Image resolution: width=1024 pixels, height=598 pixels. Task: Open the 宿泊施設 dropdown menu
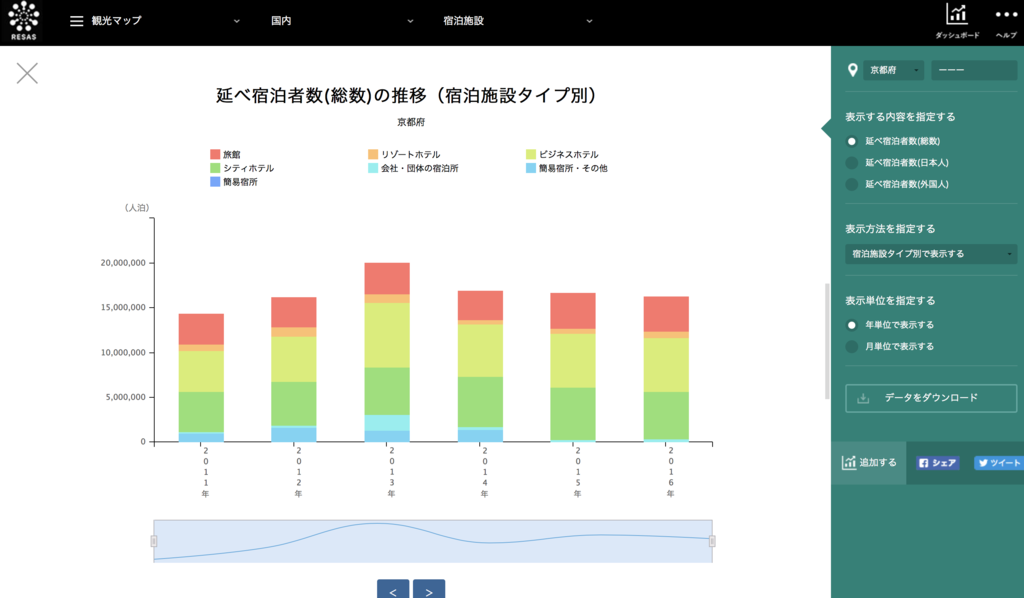coord(517,21)
